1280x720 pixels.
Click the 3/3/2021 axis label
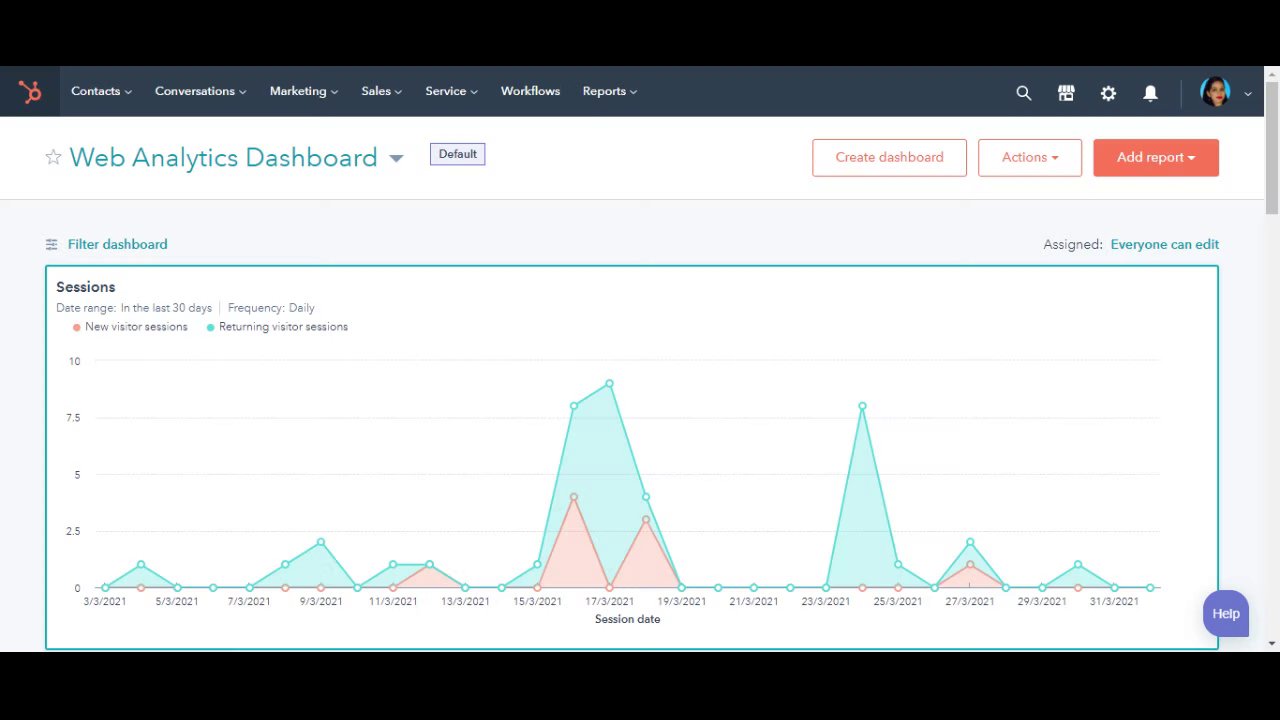pyautogui.click(x=105, y=602)
